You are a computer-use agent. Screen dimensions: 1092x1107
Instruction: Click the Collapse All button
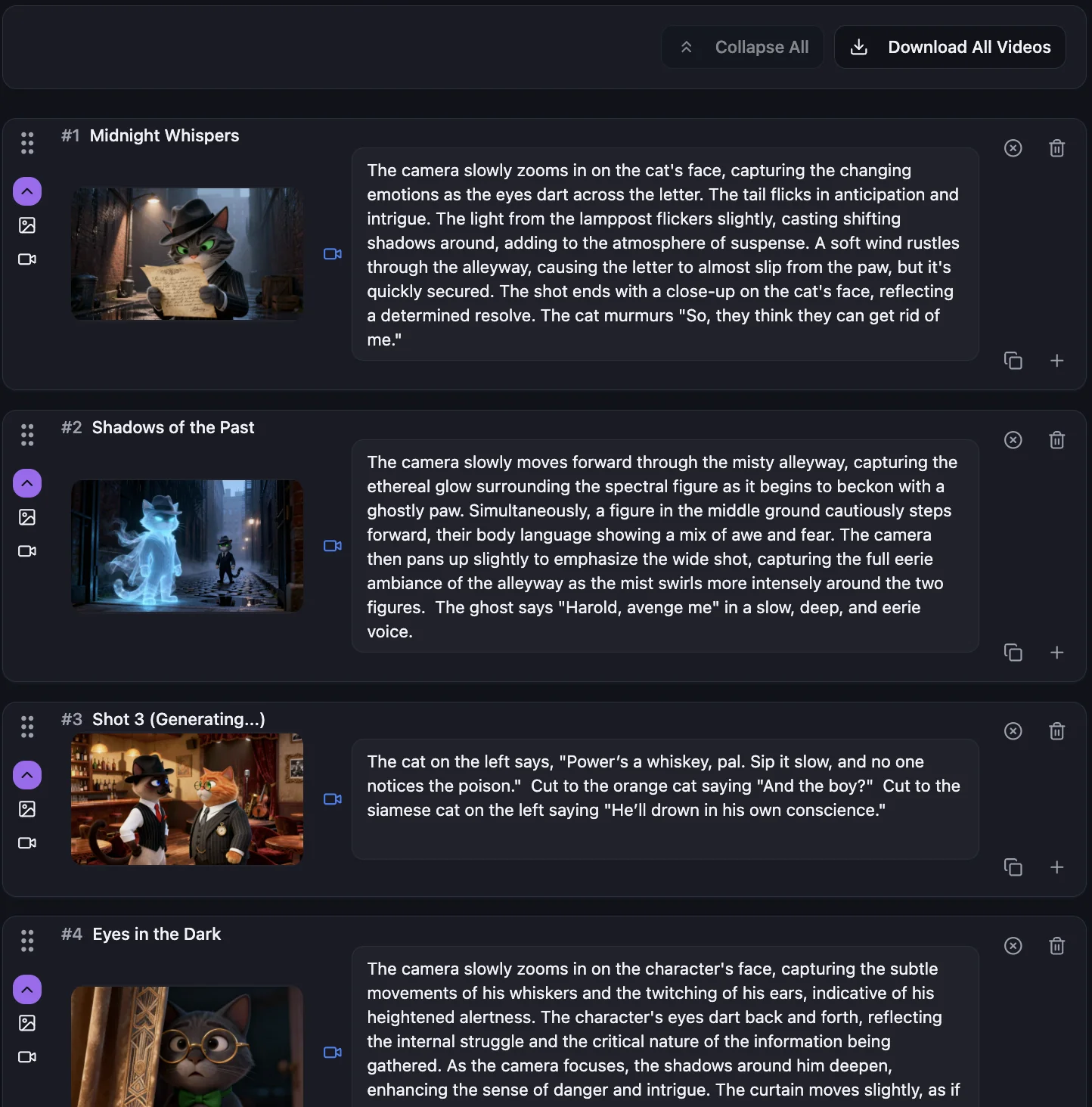click(x=743, y=47)
